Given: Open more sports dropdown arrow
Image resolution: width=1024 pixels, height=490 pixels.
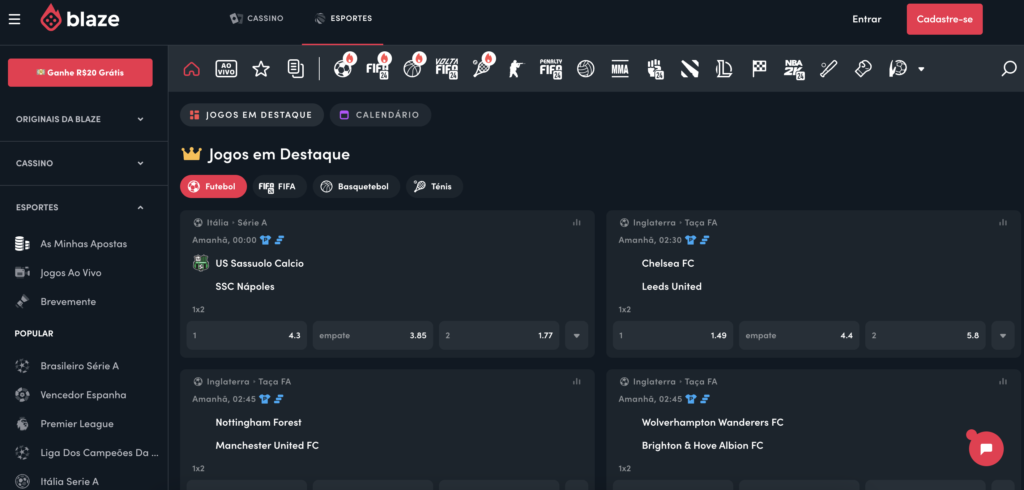Looking at the screenshot, I should 921,69.
